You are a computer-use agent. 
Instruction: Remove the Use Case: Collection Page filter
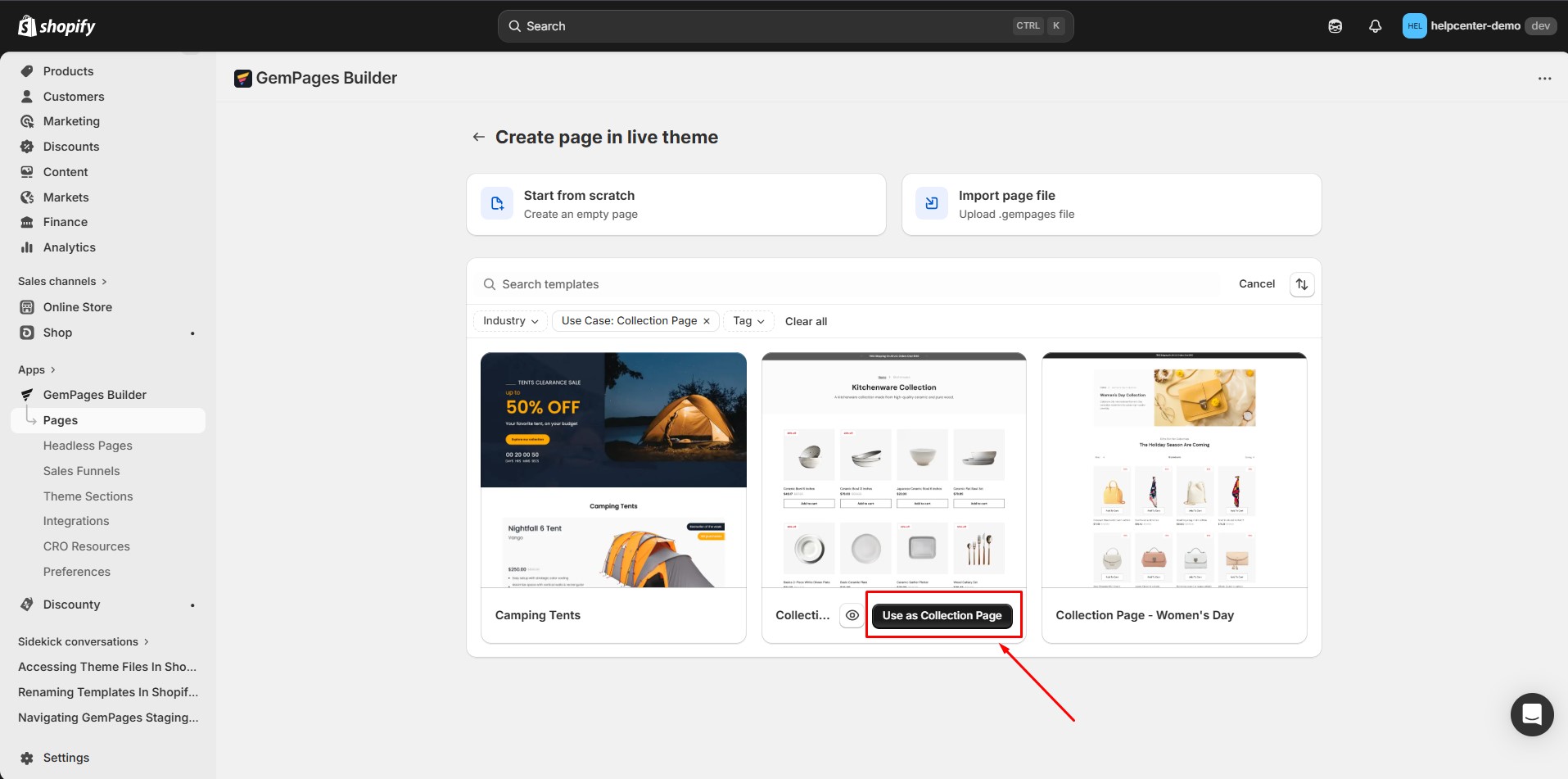(706, 320)
